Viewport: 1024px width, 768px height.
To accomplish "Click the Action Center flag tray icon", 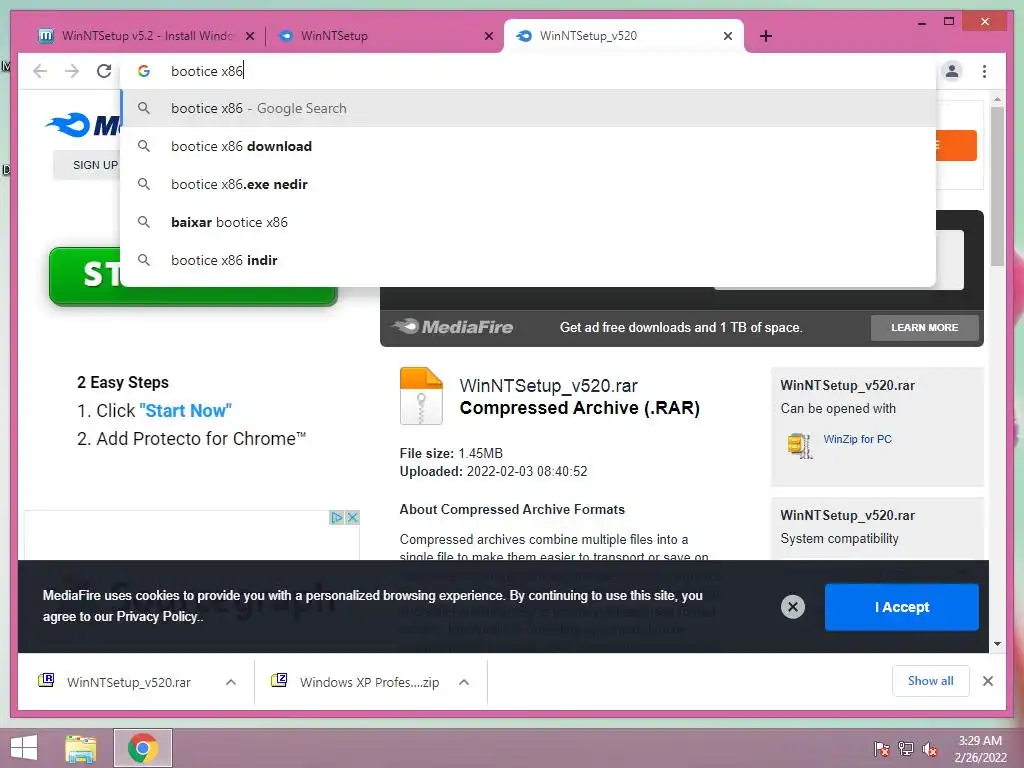I will click(881, 749).
